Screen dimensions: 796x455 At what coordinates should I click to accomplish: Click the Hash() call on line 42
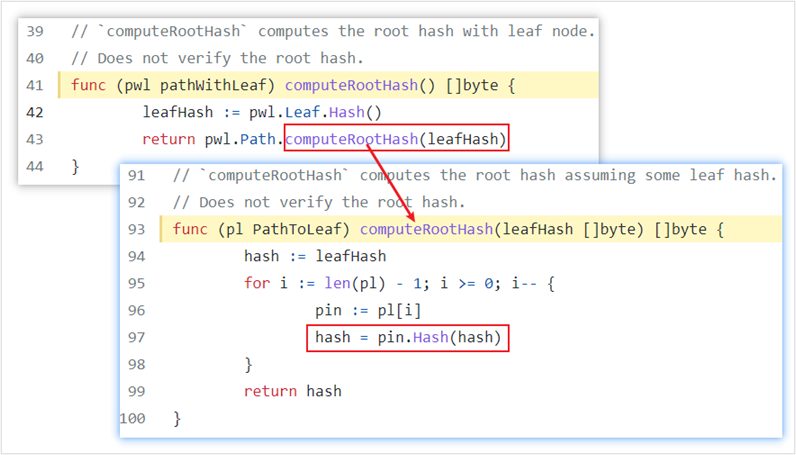click(x=355, y=112)
